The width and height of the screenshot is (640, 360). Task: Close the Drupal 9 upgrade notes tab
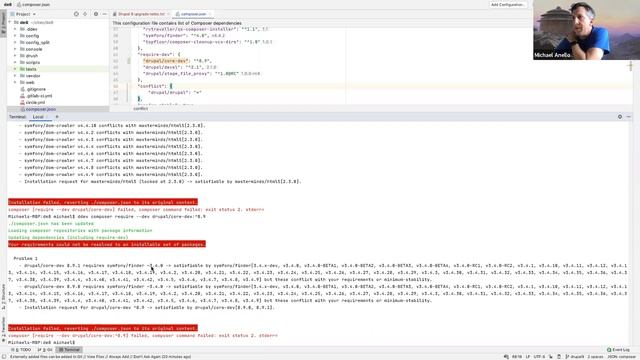[168, 14]
